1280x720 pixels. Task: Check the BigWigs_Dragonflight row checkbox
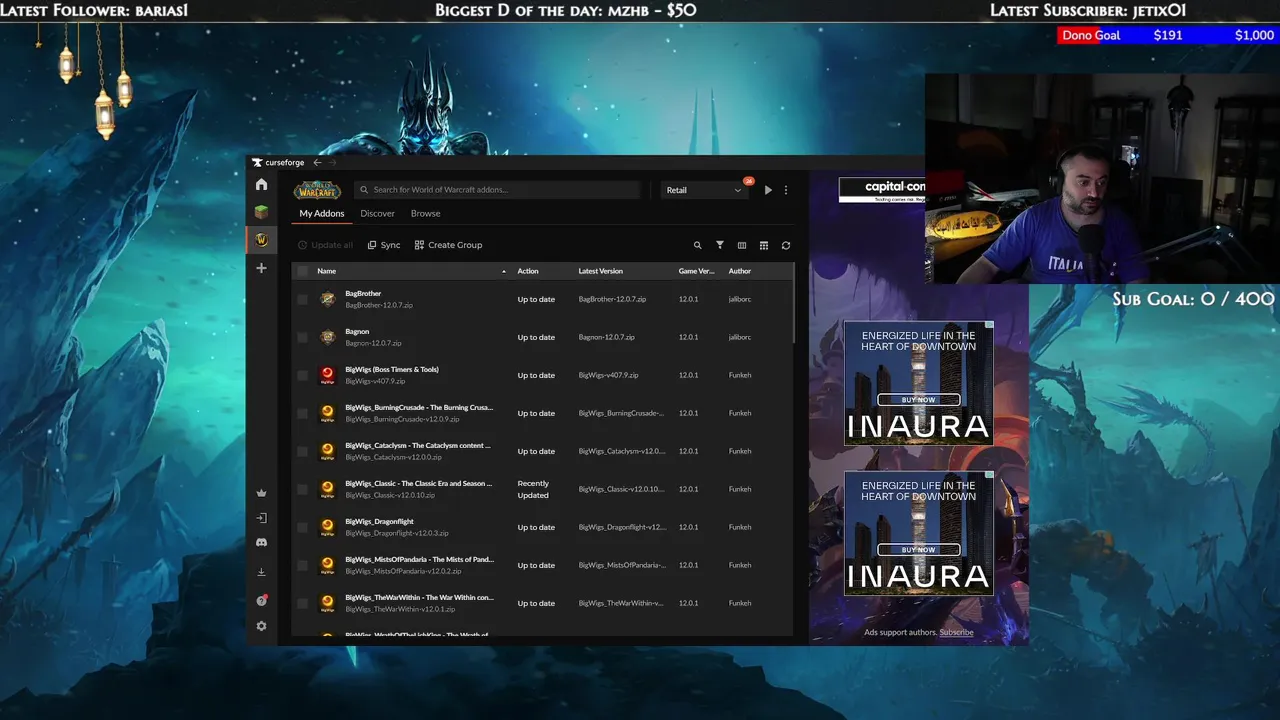303,527
